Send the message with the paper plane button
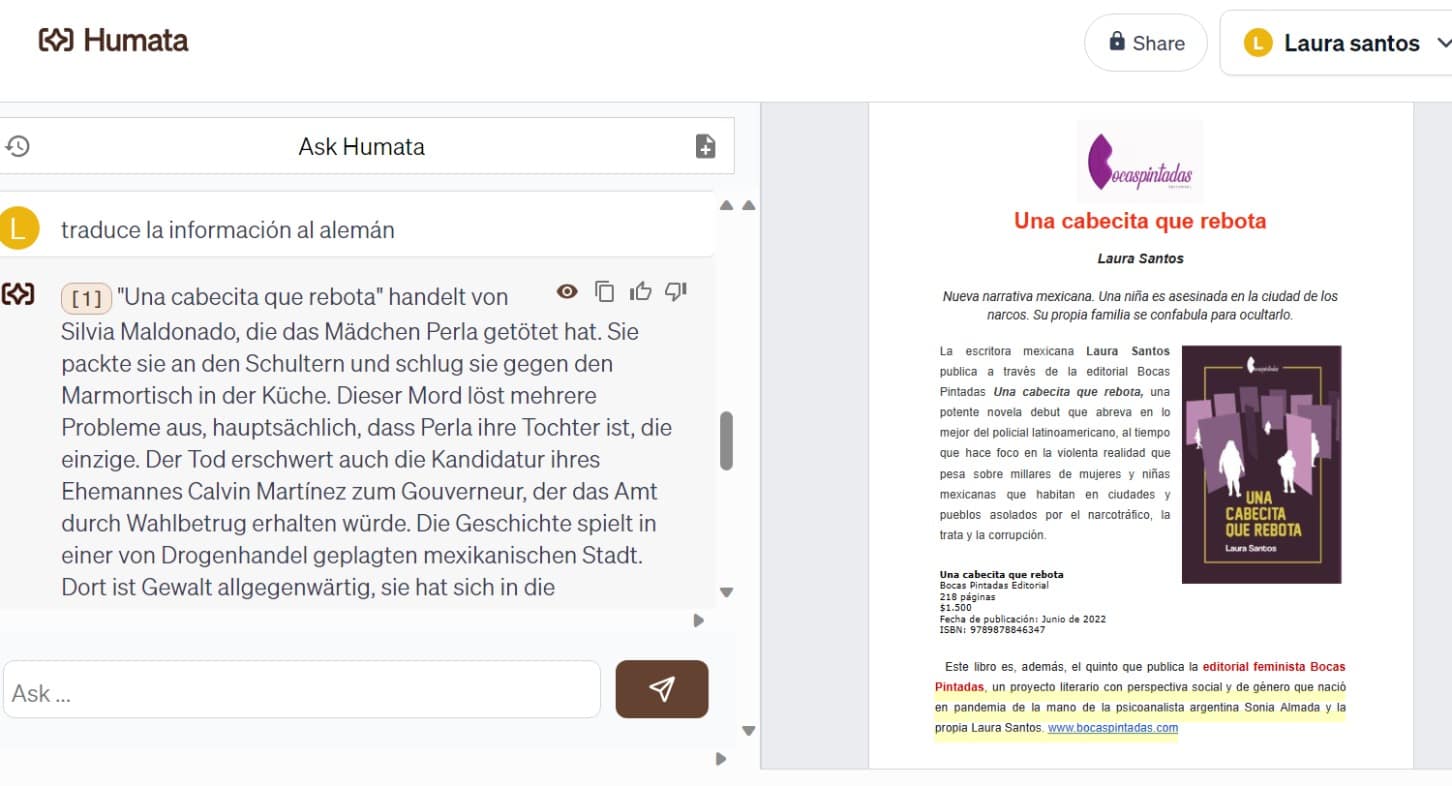The image size is (1452, 786). (x=661, y=689)
